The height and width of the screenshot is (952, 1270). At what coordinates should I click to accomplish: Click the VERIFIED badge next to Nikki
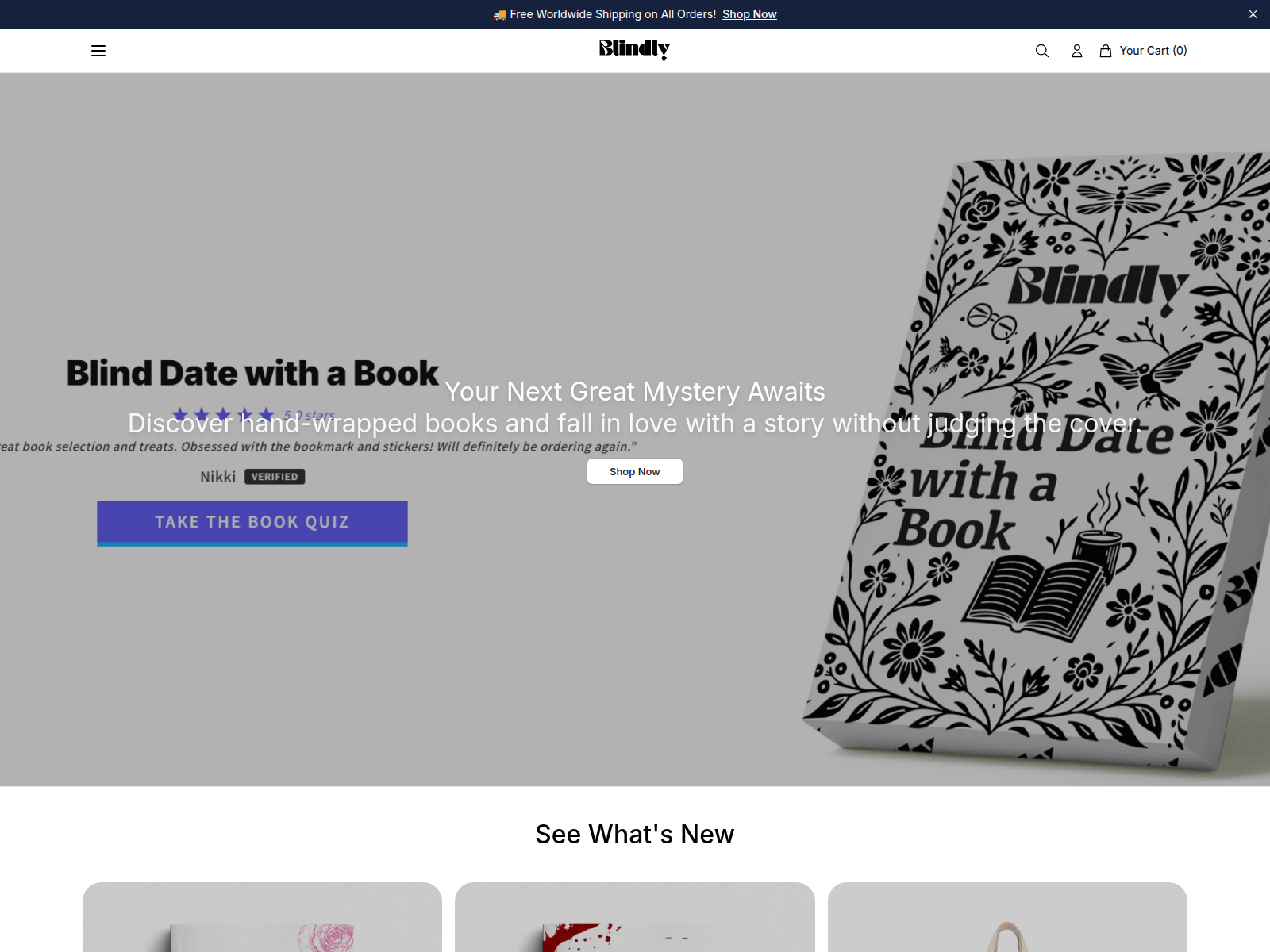tap(275, 477)
